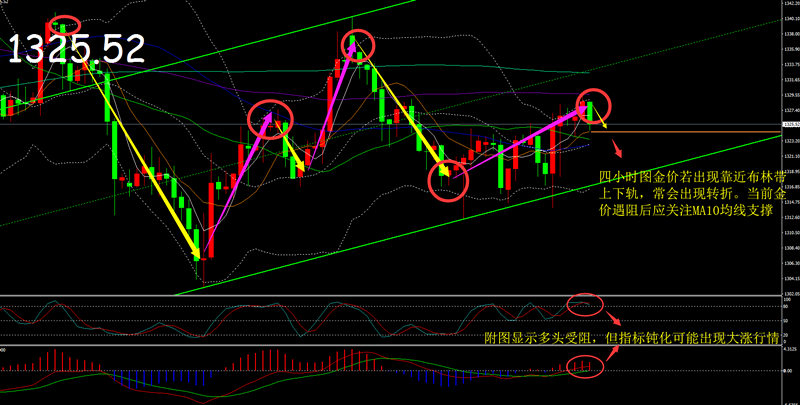Select the 1306.30 price axis label
The image size is (800, 405).
(x=791, y=263)
